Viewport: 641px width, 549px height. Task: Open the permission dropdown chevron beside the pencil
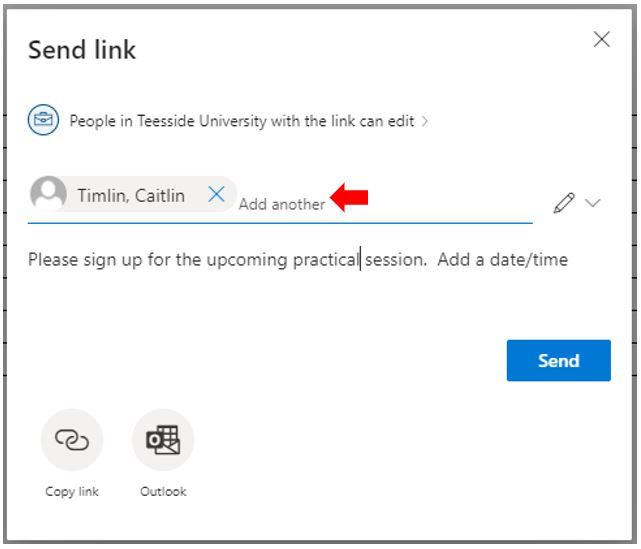coord(592,203)
